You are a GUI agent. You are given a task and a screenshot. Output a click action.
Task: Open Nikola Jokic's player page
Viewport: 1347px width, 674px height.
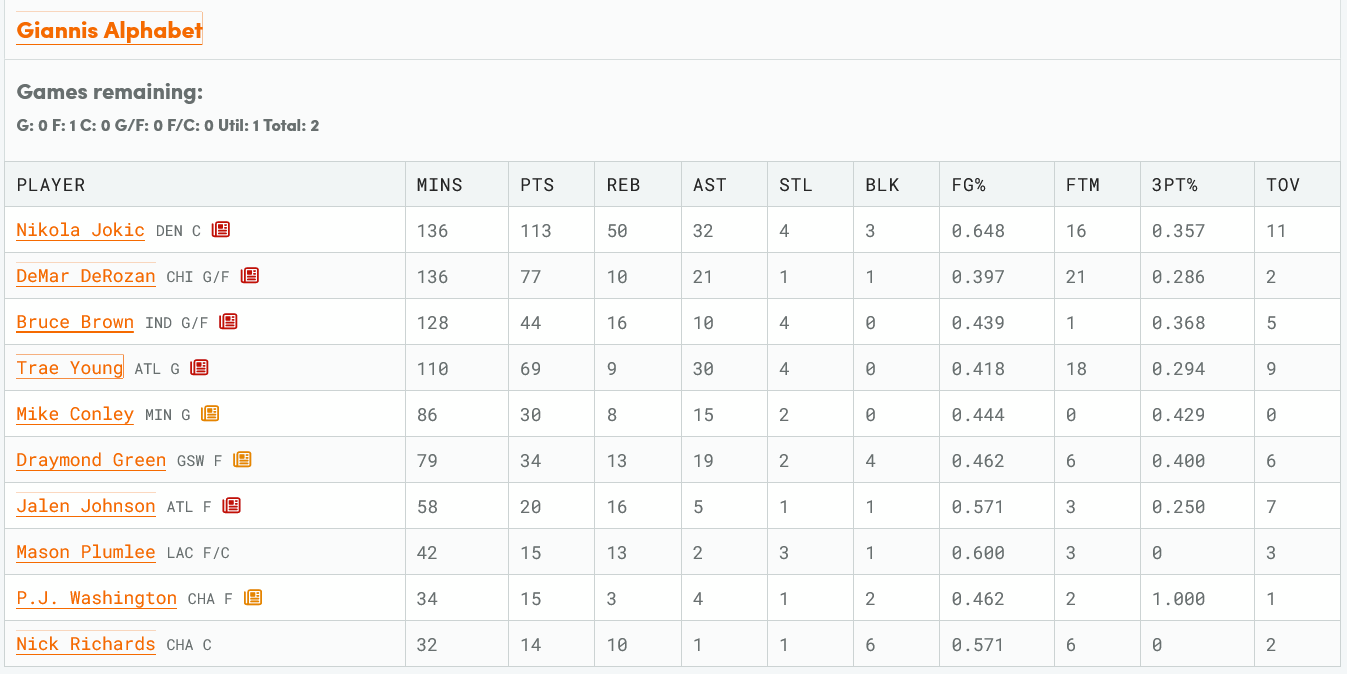point(81,230)
